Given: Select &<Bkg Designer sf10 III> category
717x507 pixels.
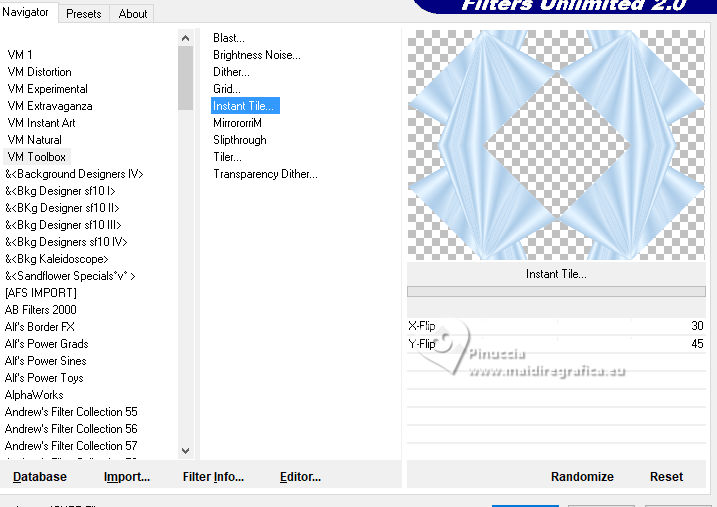Looking at the screenshot, I should (x=63, y=225).
